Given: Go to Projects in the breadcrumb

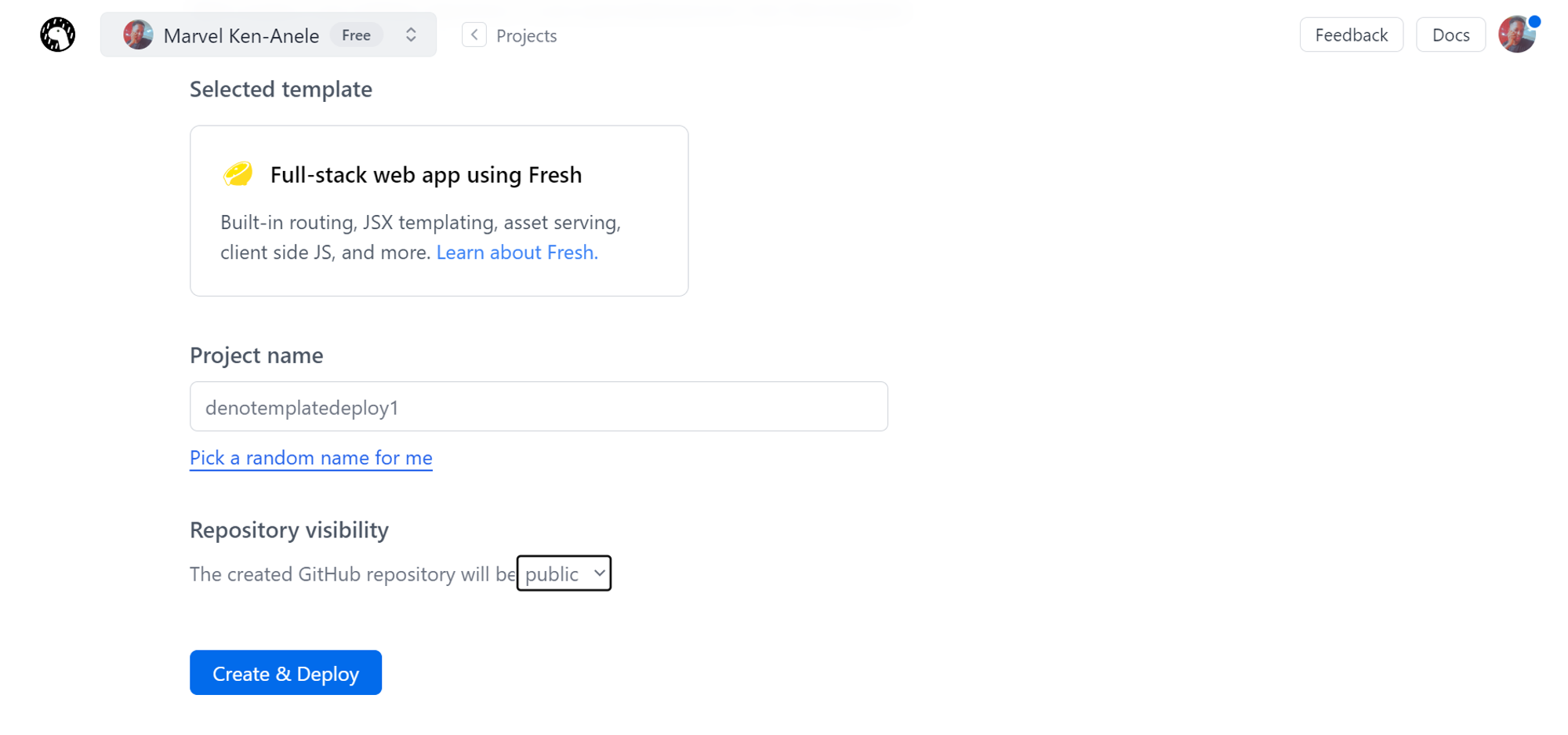Looking at the screenshot, I should point(526,36).
